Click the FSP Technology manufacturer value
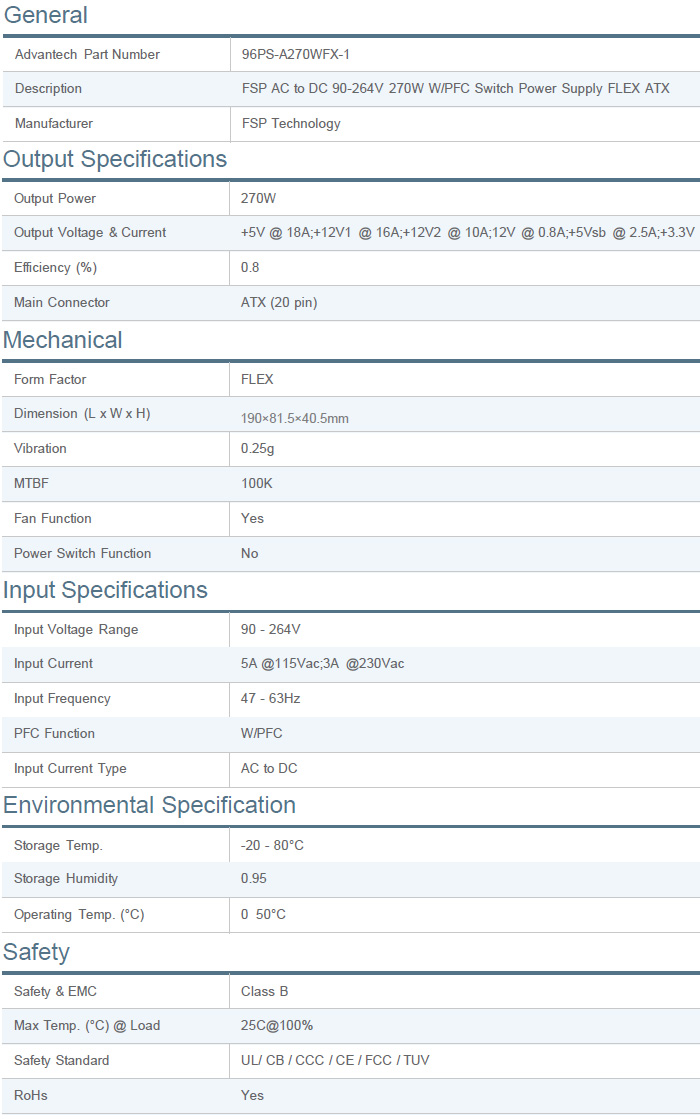Screen dimensions: 700x1119 290,124
